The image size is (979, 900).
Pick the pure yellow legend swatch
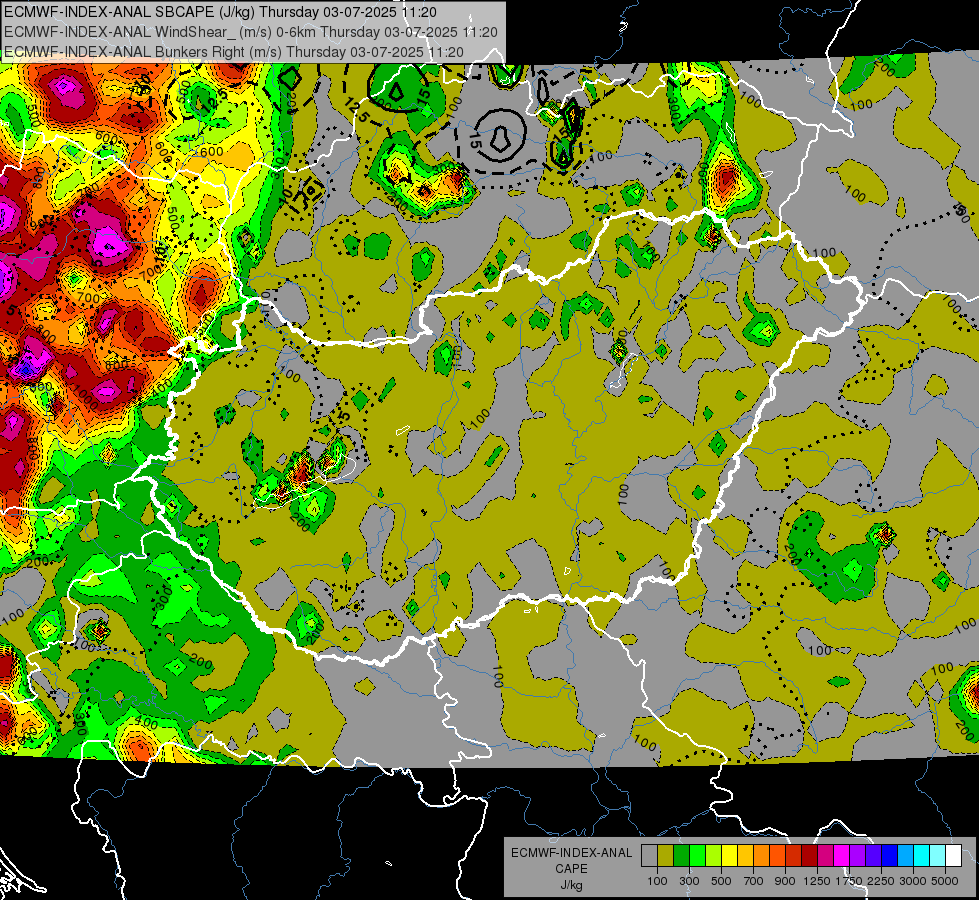click(730, 855)
